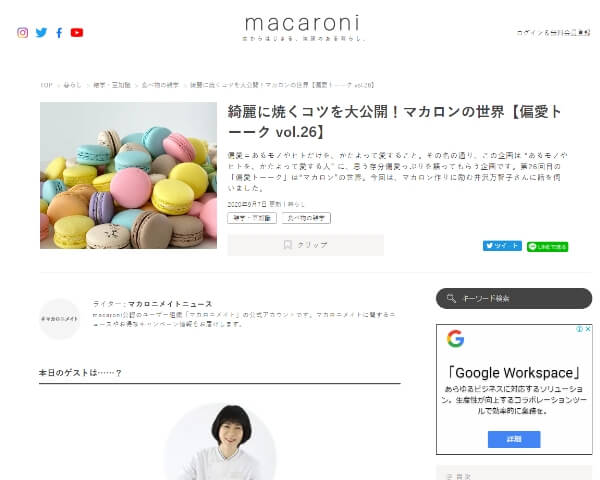The image size is (600, 480).
Task: Close the Google Workspace ad
Action: click(588, 329)
